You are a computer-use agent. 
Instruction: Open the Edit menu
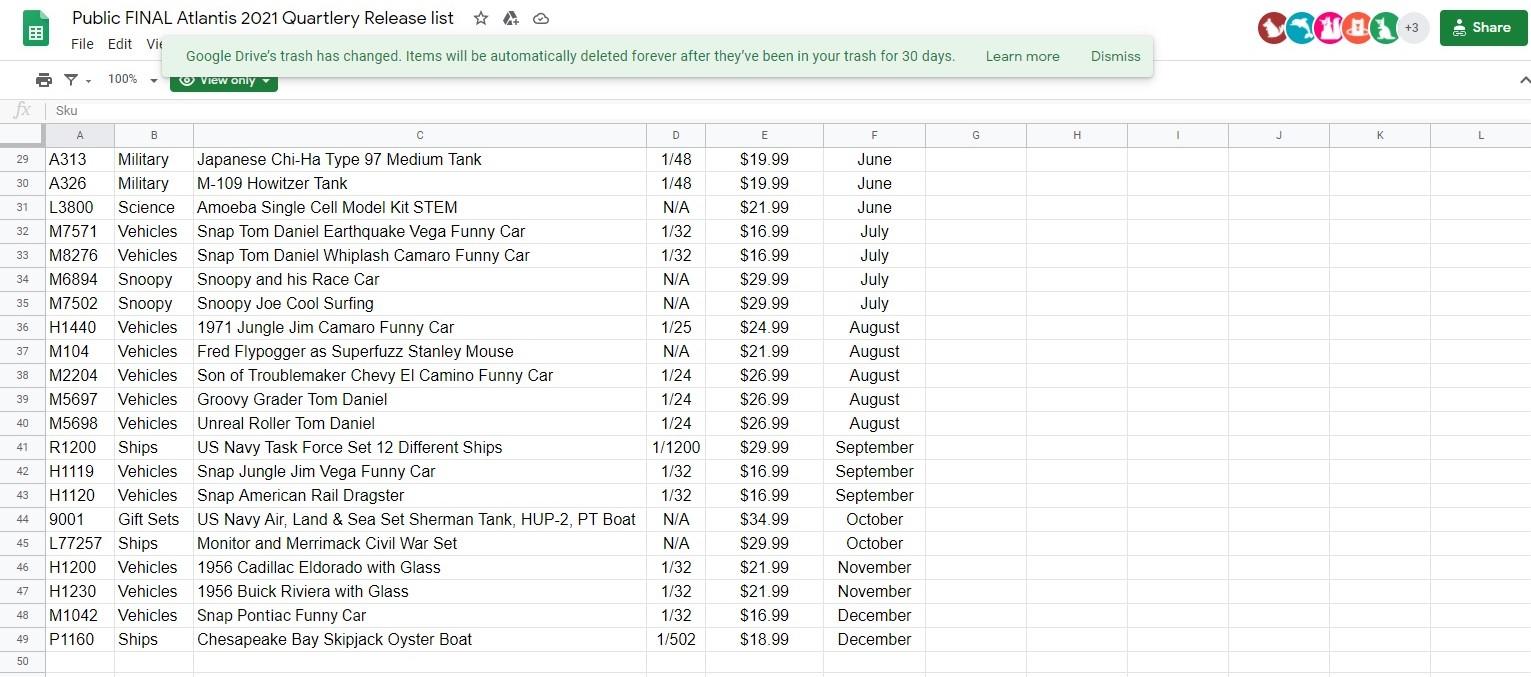pyautogui.click(x=120, y=44)
